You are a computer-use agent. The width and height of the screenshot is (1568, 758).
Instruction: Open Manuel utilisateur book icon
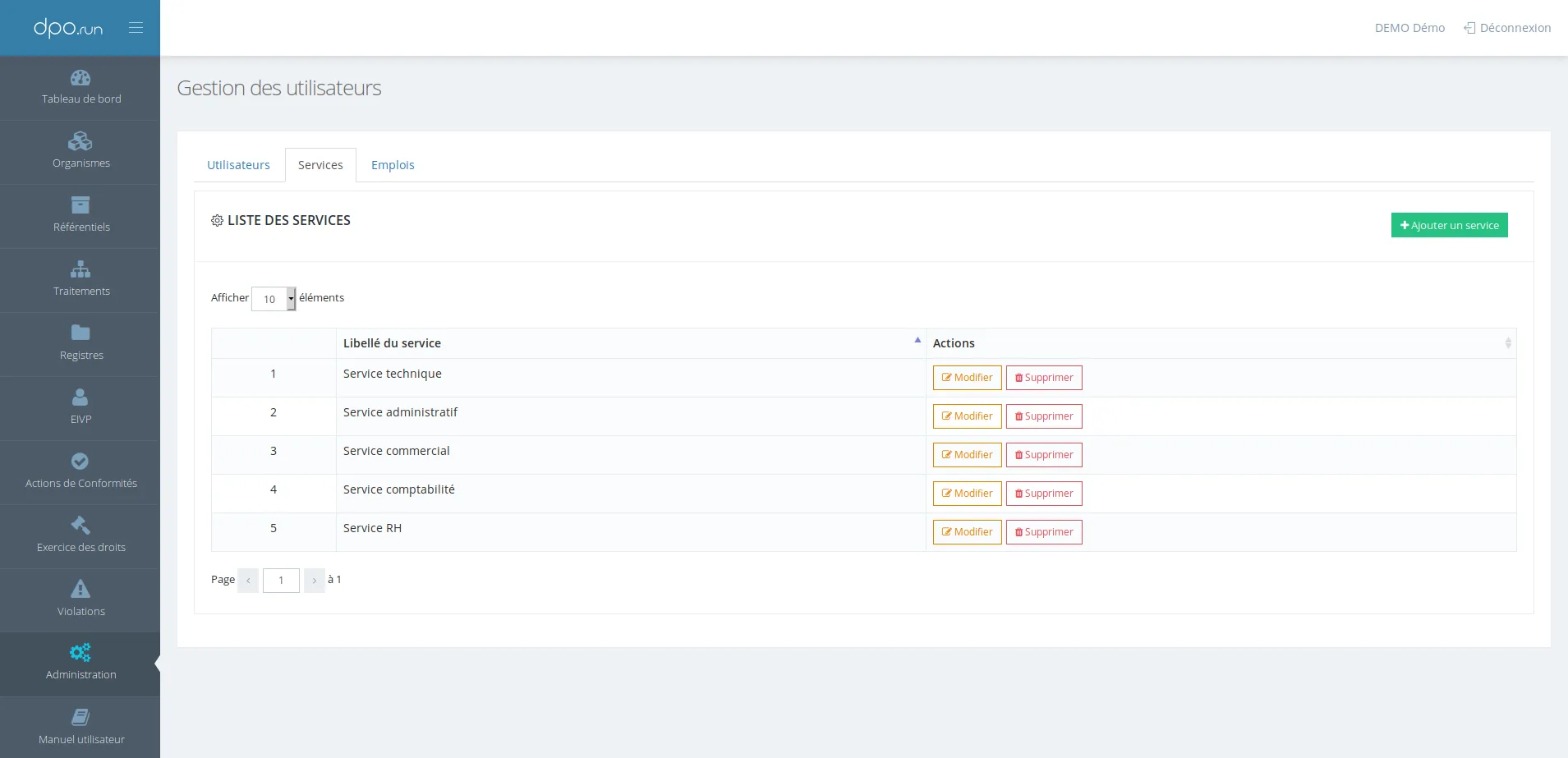pyautogui.click(x=80, y=717)
